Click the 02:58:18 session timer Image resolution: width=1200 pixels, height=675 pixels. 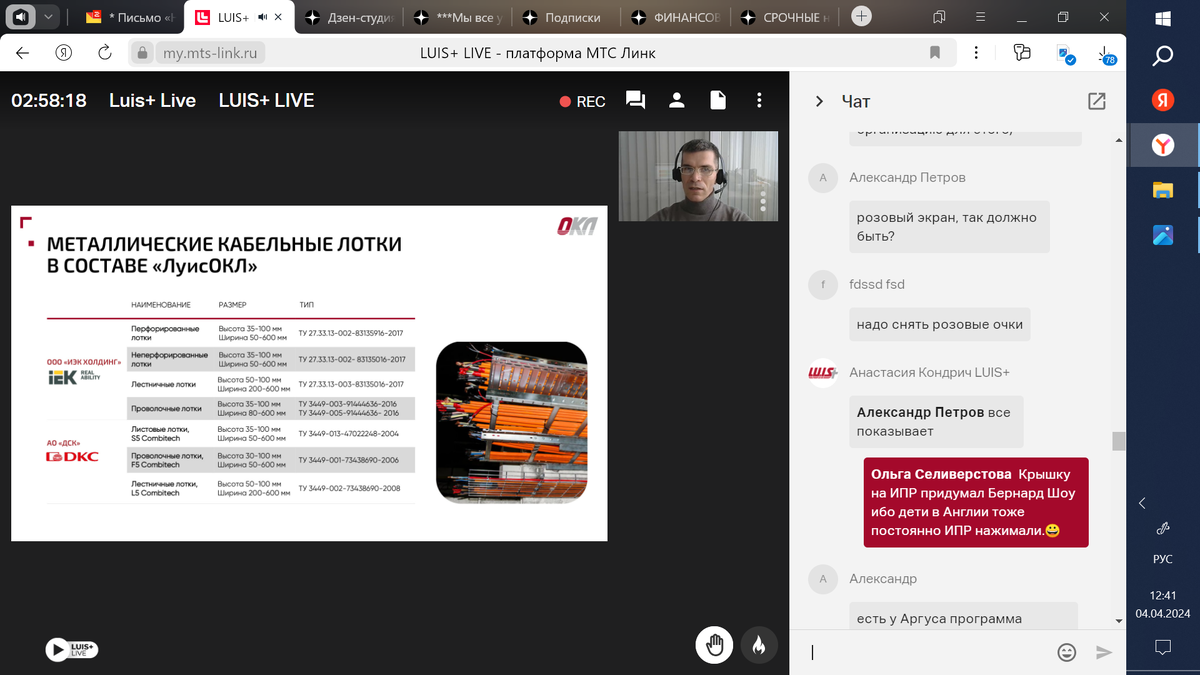pos(49,100)
